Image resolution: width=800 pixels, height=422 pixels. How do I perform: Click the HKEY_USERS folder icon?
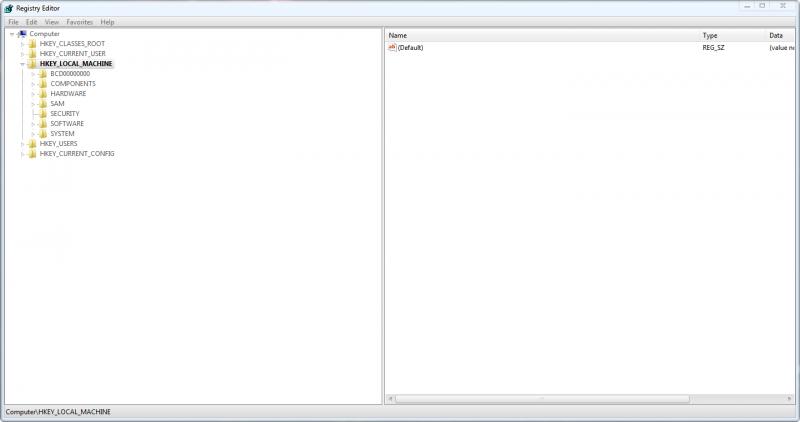(x=32, y=143)
